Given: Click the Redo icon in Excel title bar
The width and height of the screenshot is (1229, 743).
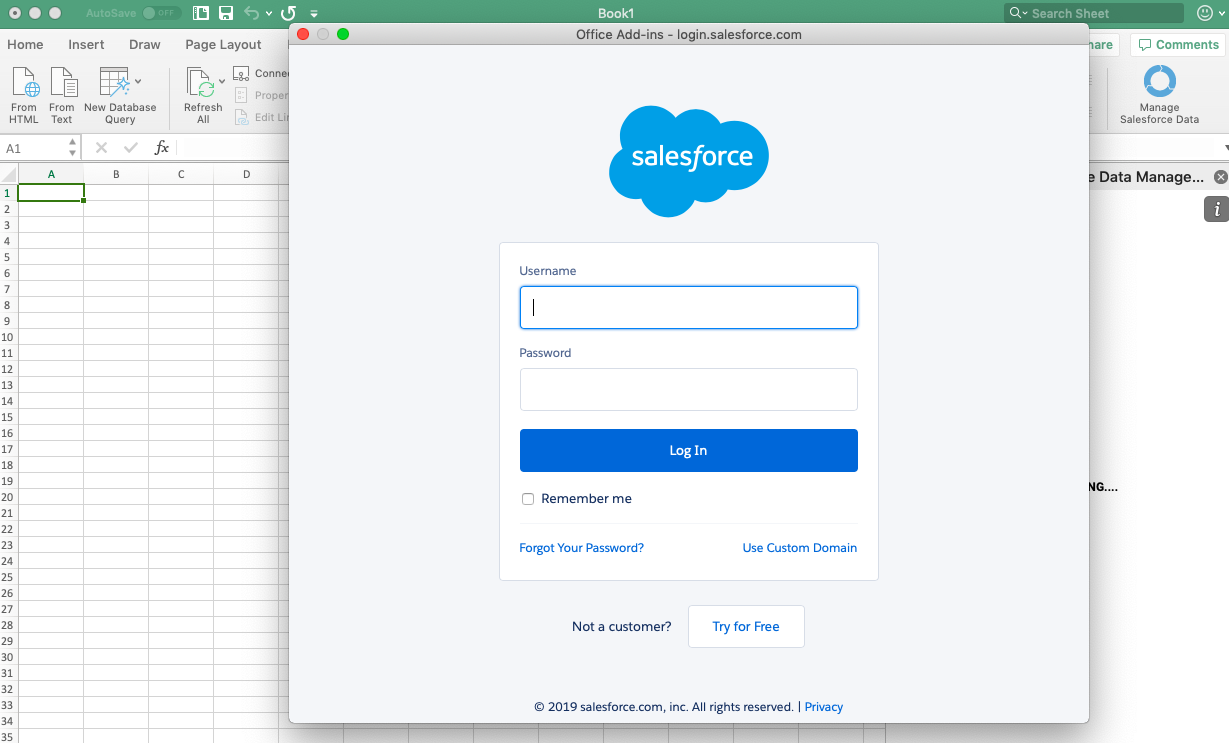Looking at the screenshot, I should click(288, 13).
